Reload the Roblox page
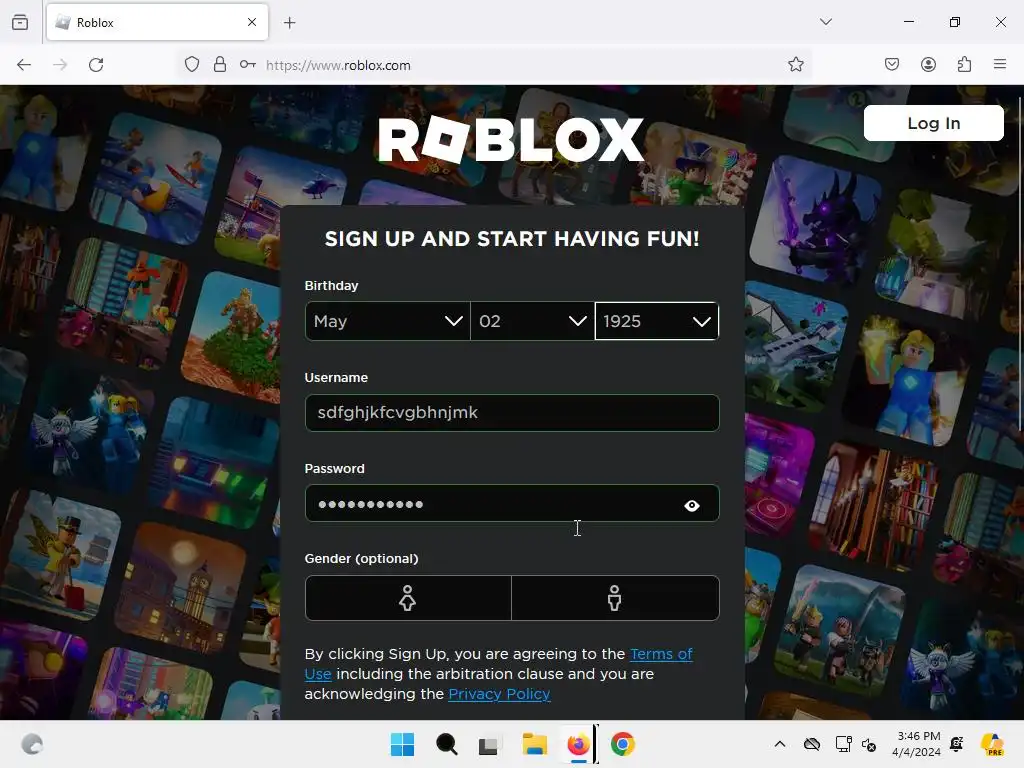Image resolution: width=1024 pixels, height=768 pixels. point(96,65)
